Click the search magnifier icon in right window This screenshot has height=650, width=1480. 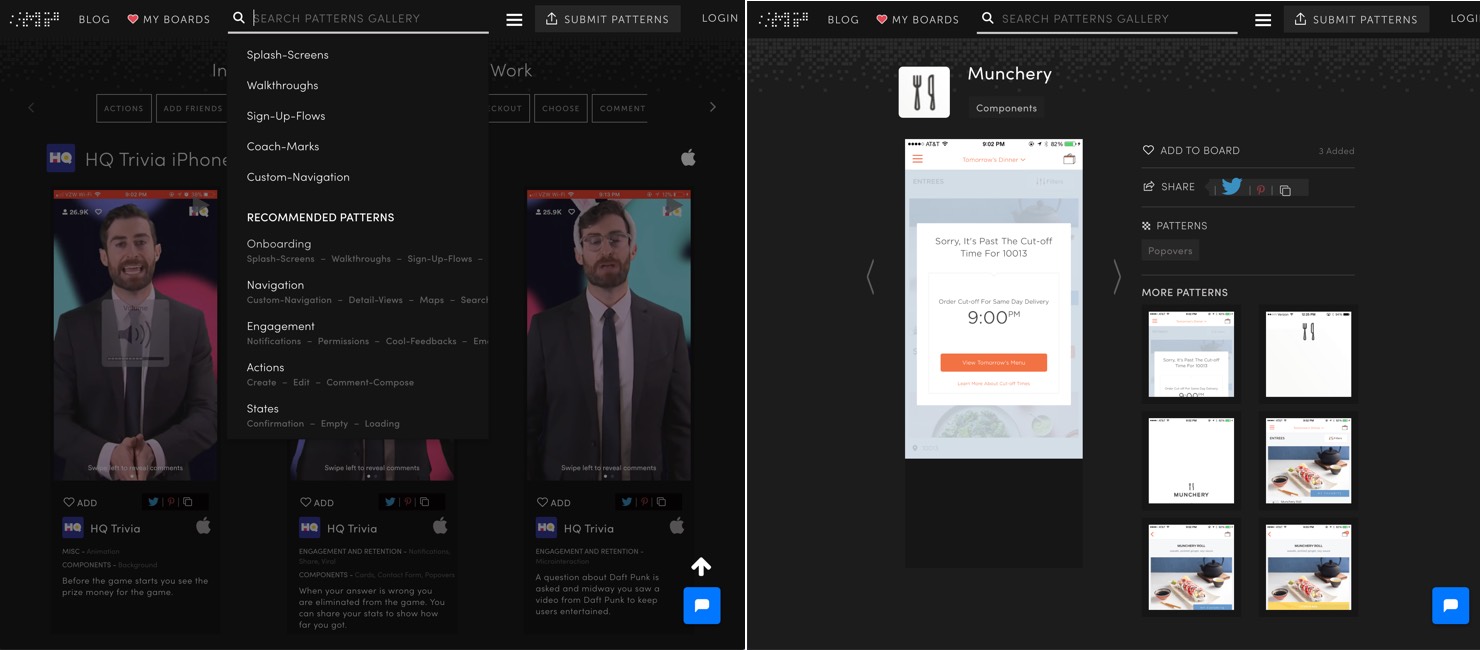[x=987, y=18]
